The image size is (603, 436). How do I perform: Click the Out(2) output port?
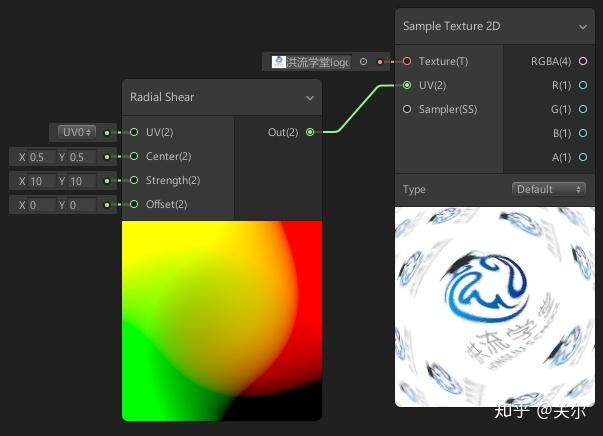point(310,132)
